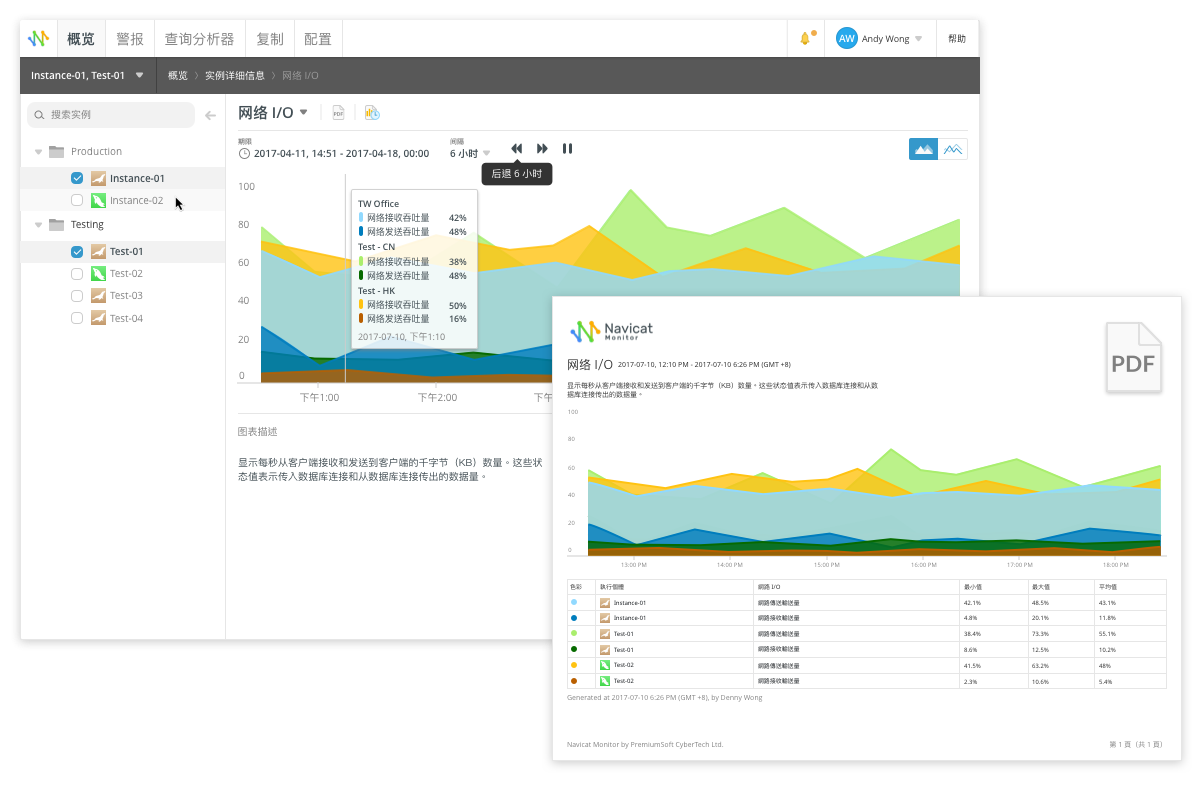Pause the live chart updates

pos(568,149)
